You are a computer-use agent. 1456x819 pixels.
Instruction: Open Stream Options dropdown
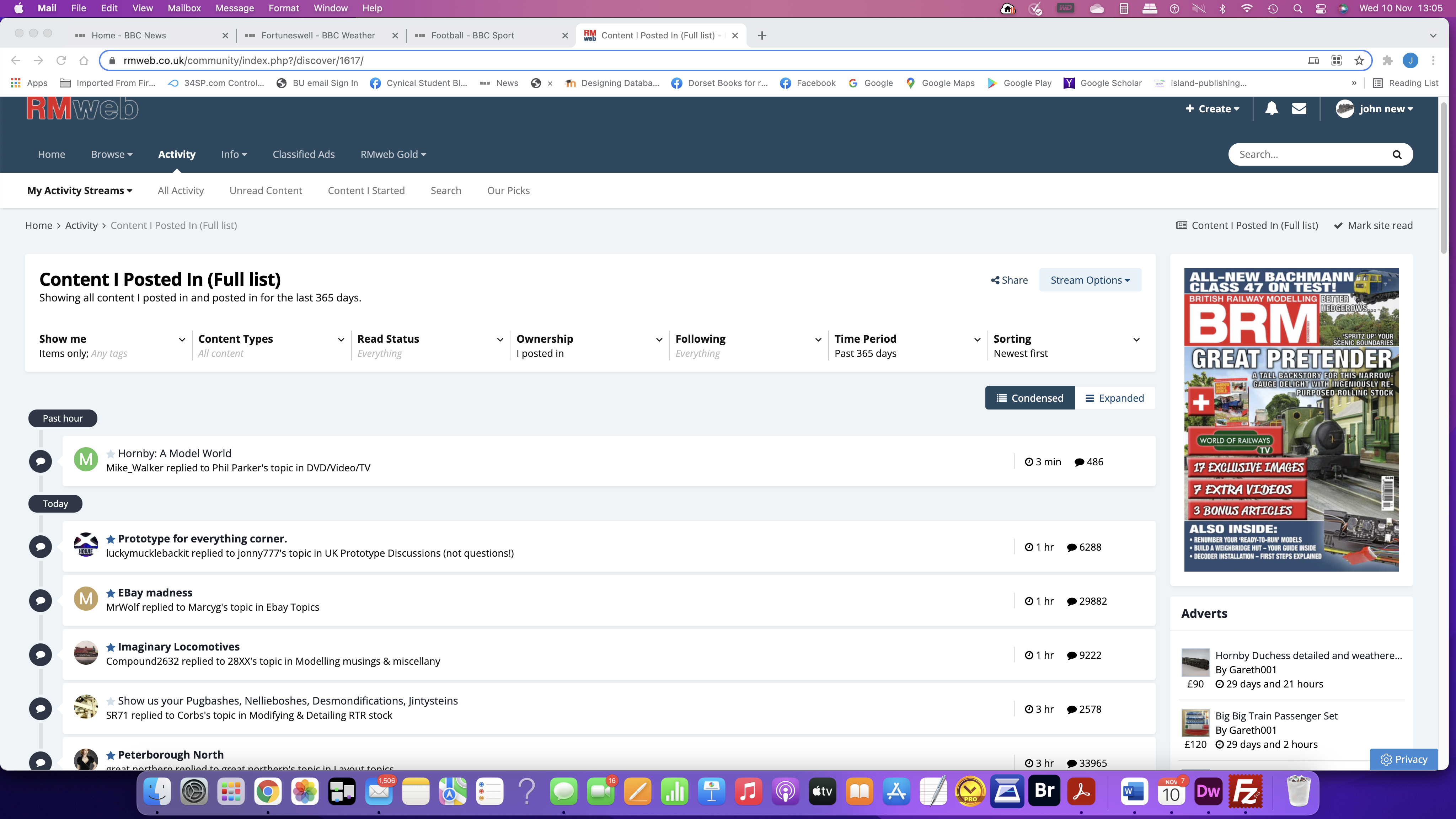click(x=1090, y=280)
